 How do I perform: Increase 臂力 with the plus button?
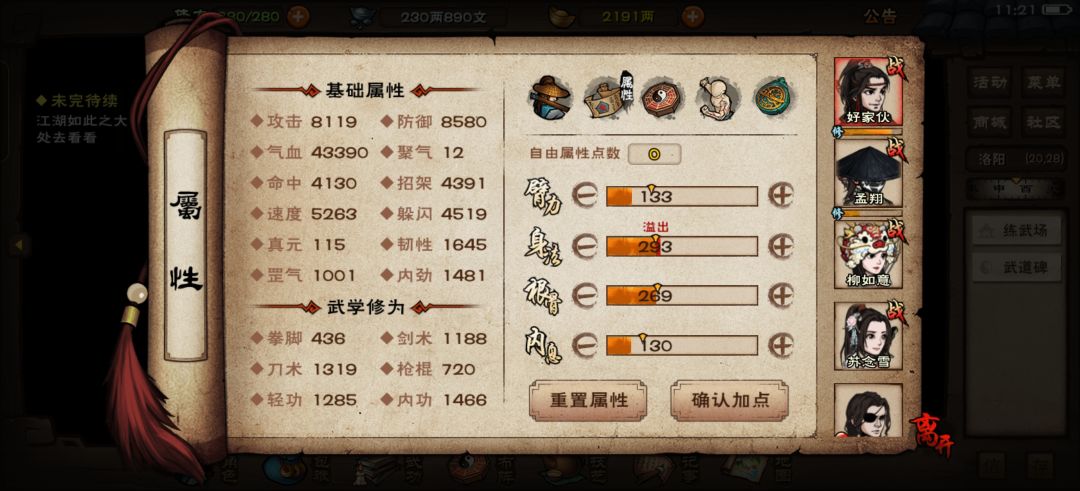[781, 196]
